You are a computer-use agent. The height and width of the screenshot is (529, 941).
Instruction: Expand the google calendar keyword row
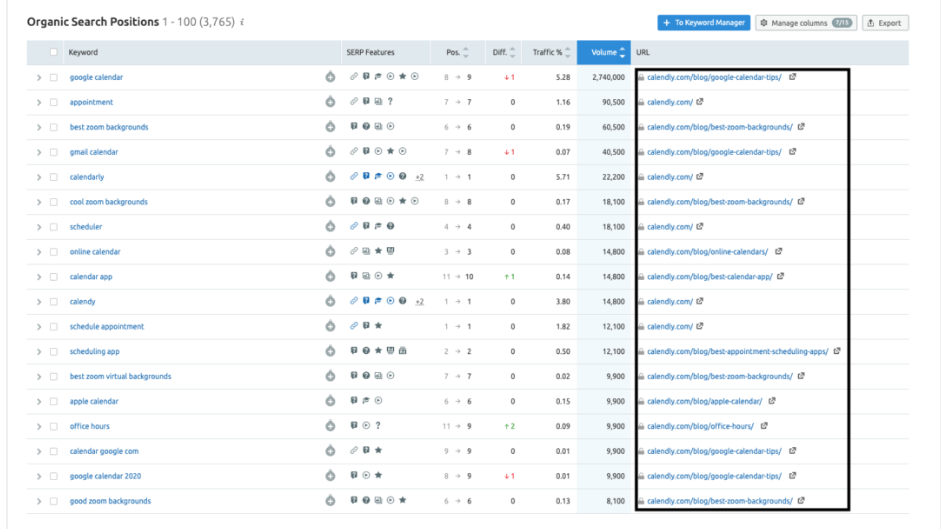pos(39,77)
